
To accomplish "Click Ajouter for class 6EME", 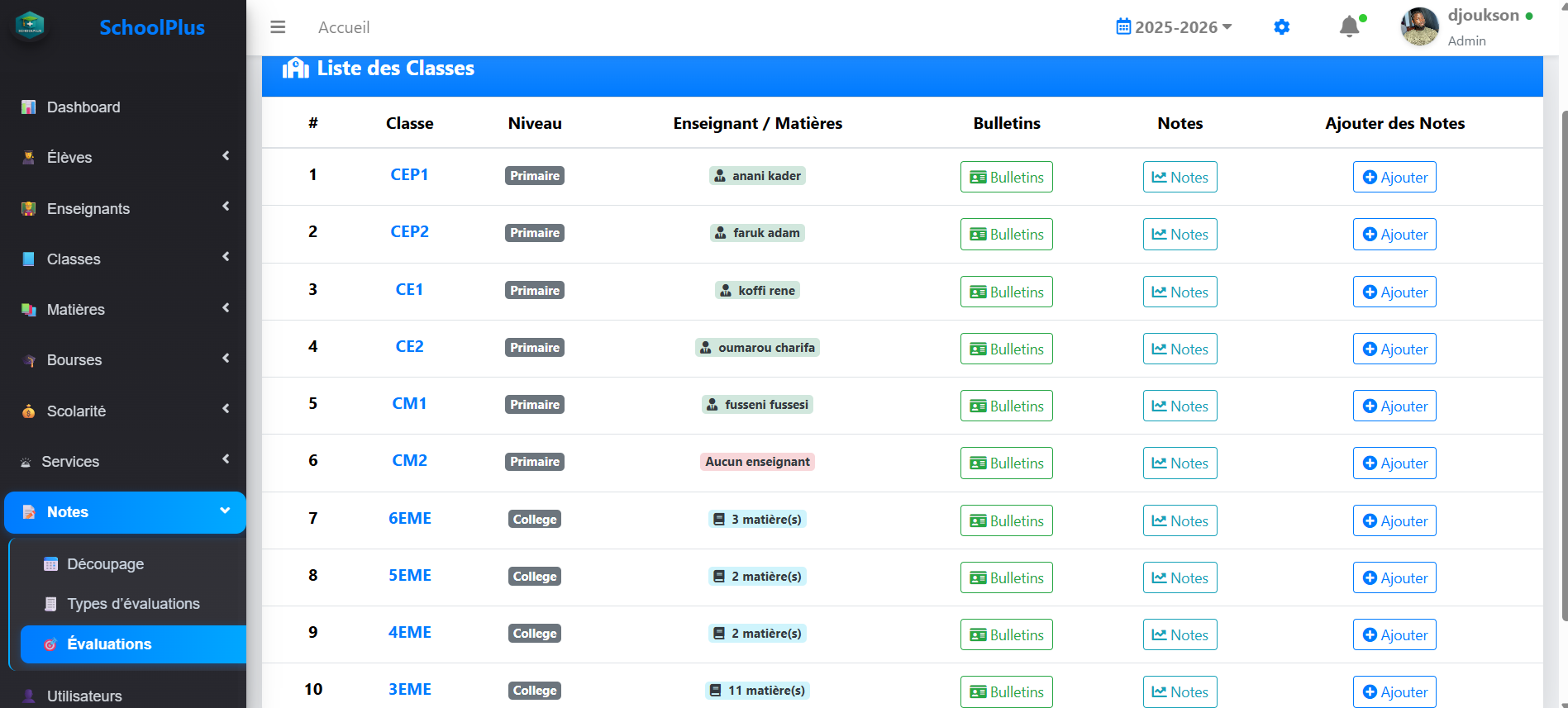I will [1394, 520].
